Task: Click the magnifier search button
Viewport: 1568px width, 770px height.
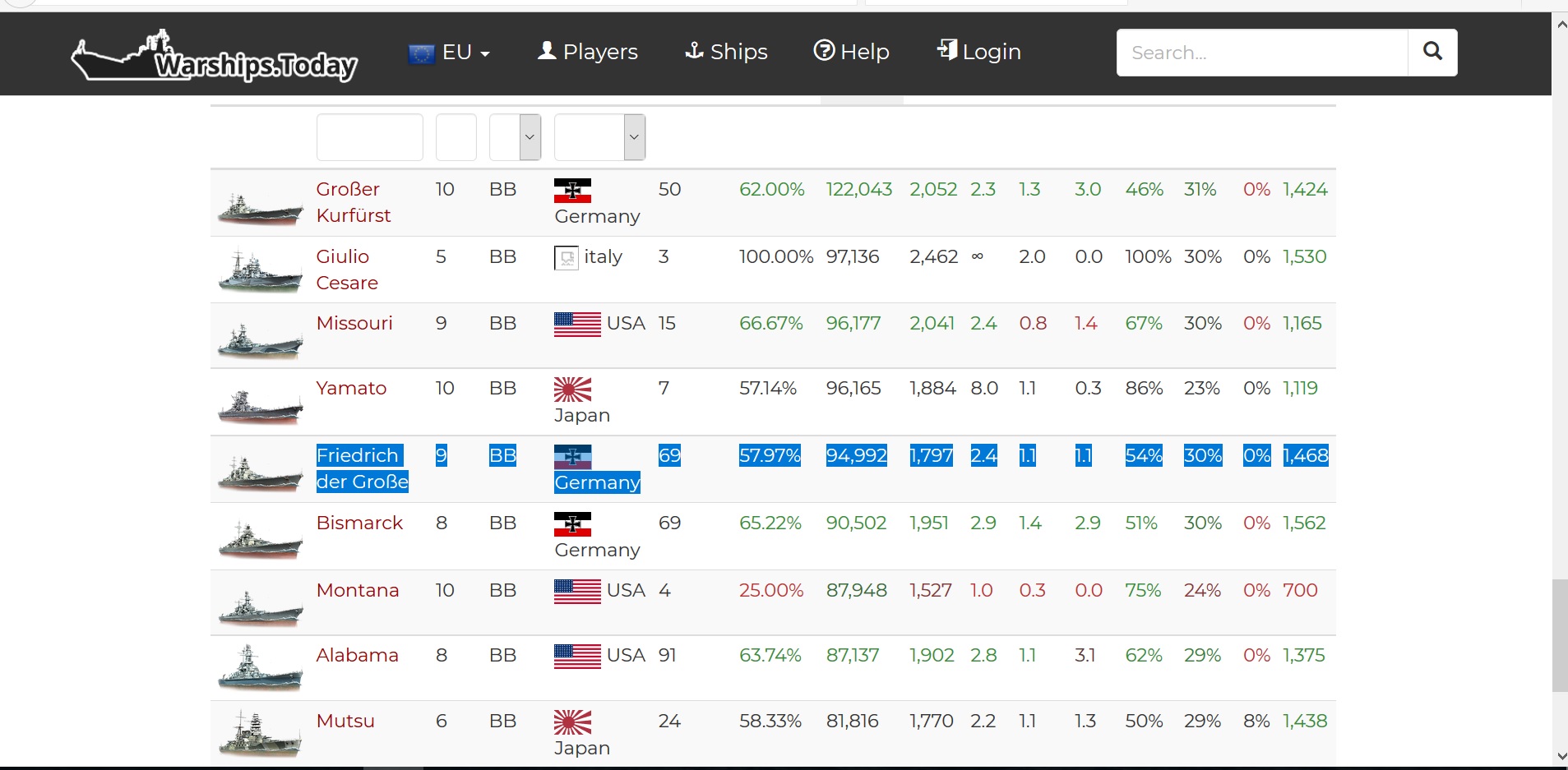Action: click(x=1432, y=53)
